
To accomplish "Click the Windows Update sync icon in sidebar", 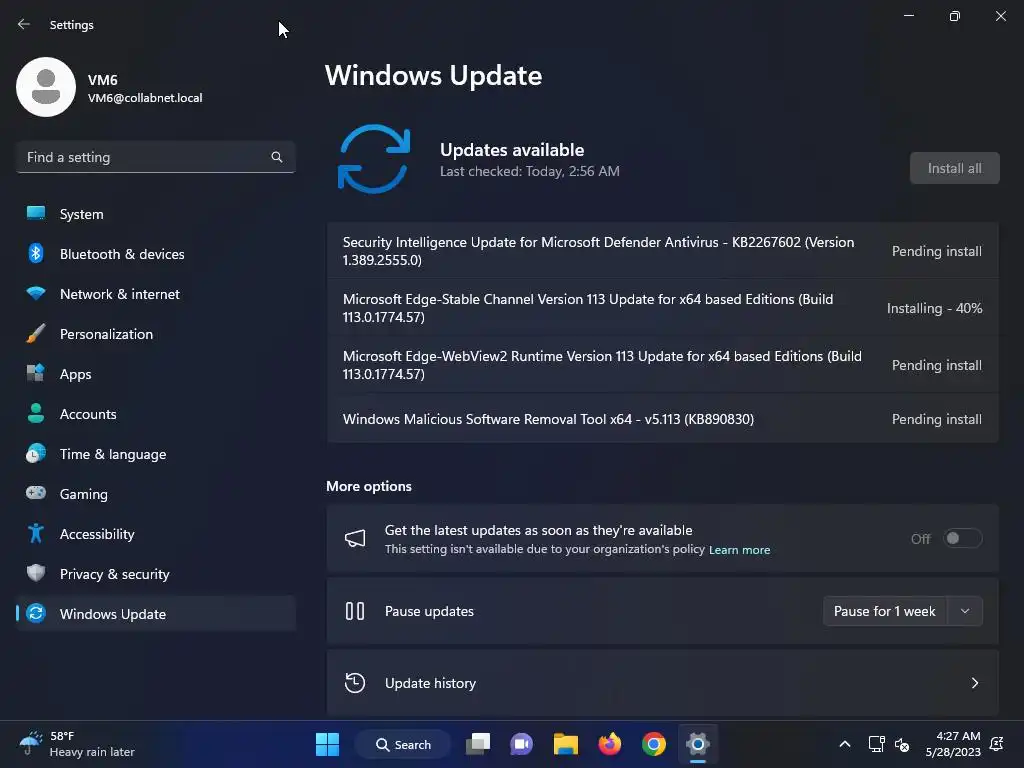I will [x=36, y=613].
